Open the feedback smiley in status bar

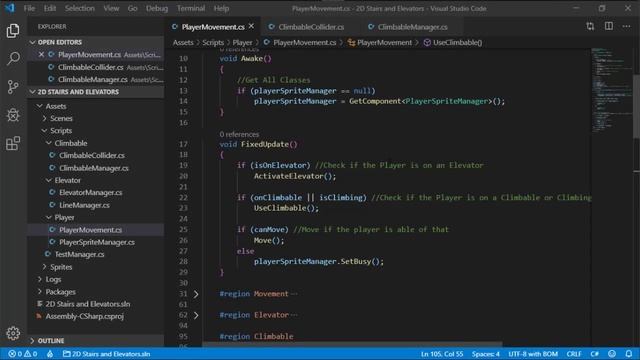(x=612, y=354)
